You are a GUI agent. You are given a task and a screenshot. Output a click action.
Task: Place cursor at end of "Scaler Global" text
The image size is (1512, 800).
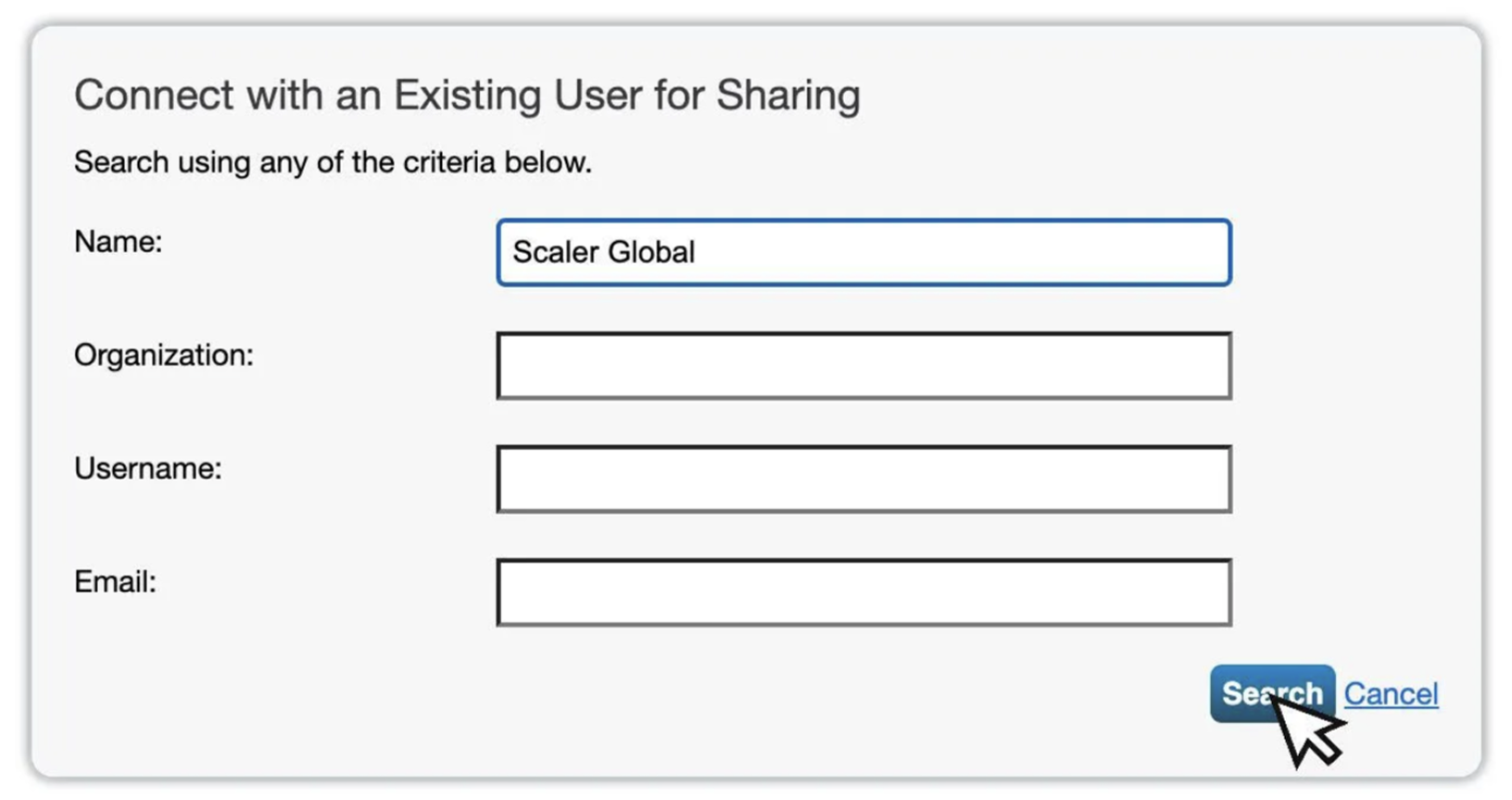tap(697, 252)
